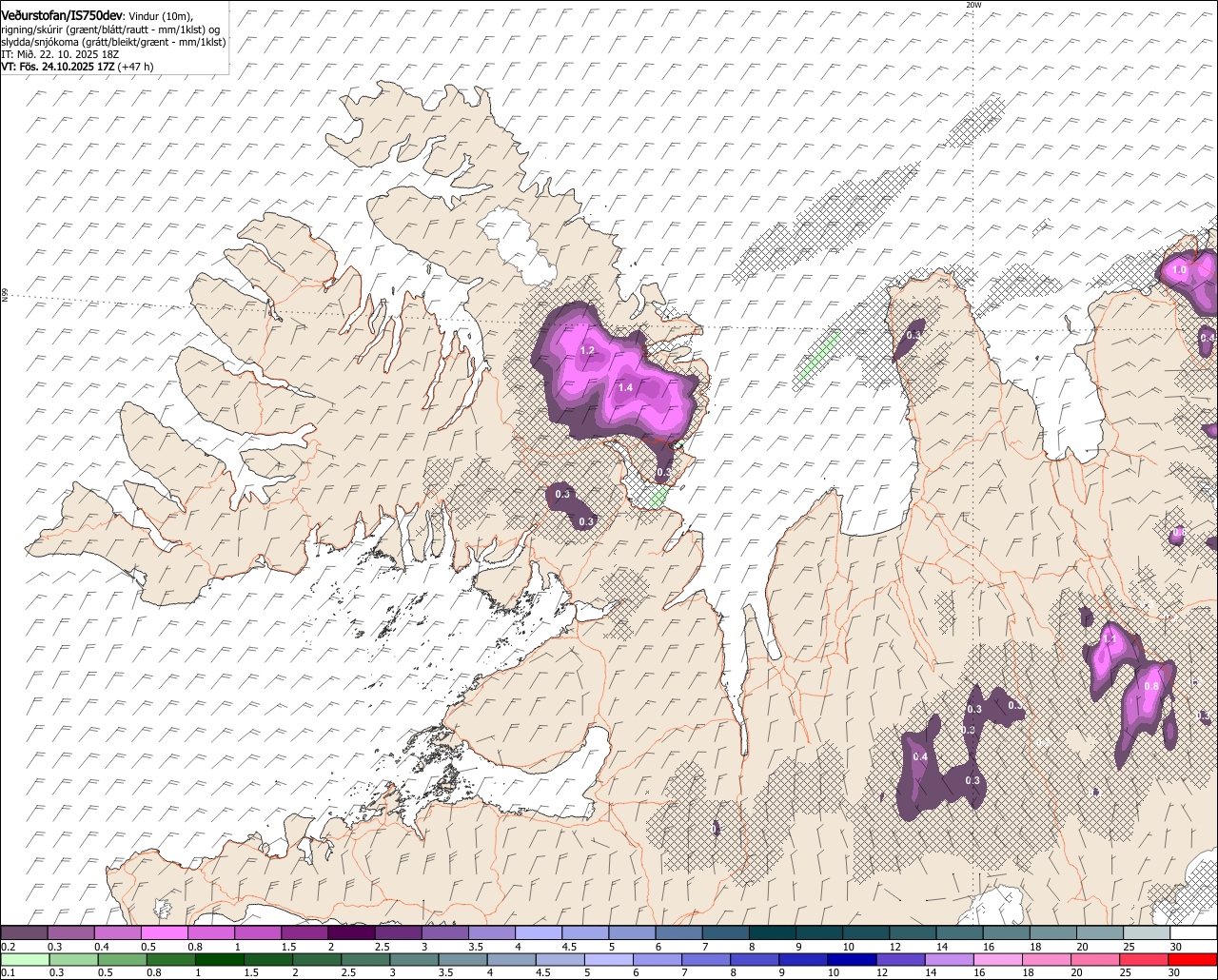Click the darkest purple 2–2.5 swatch, top legend

(351, 933)
